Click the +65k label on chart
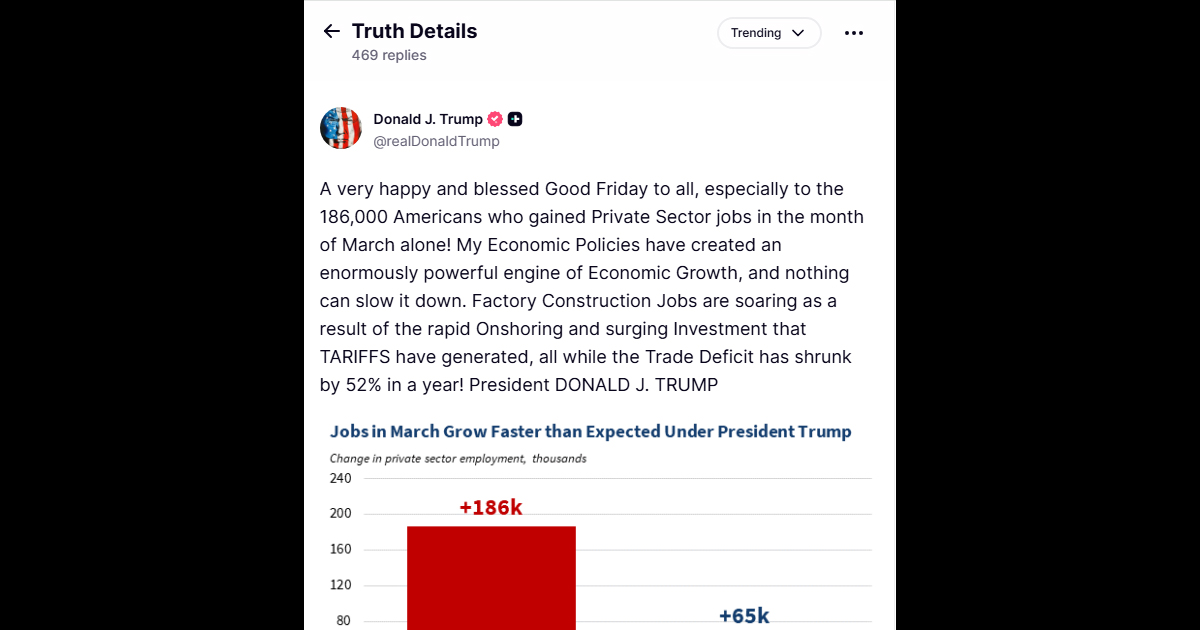This screenshot has width=1200, height=630. tap(744, 616)
